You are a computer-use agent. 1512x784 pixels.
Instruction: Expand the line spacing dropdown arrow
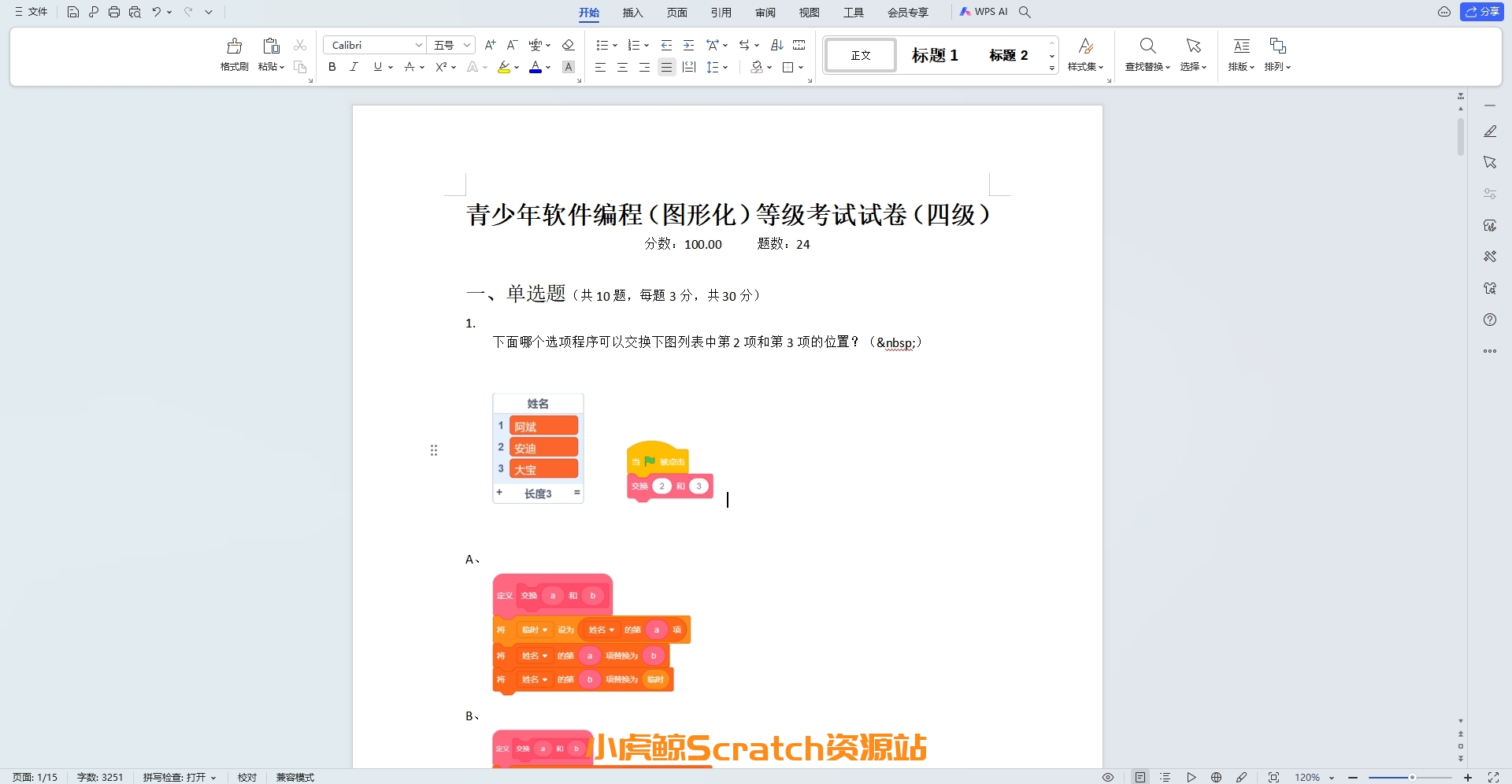(x=725, y=67)
